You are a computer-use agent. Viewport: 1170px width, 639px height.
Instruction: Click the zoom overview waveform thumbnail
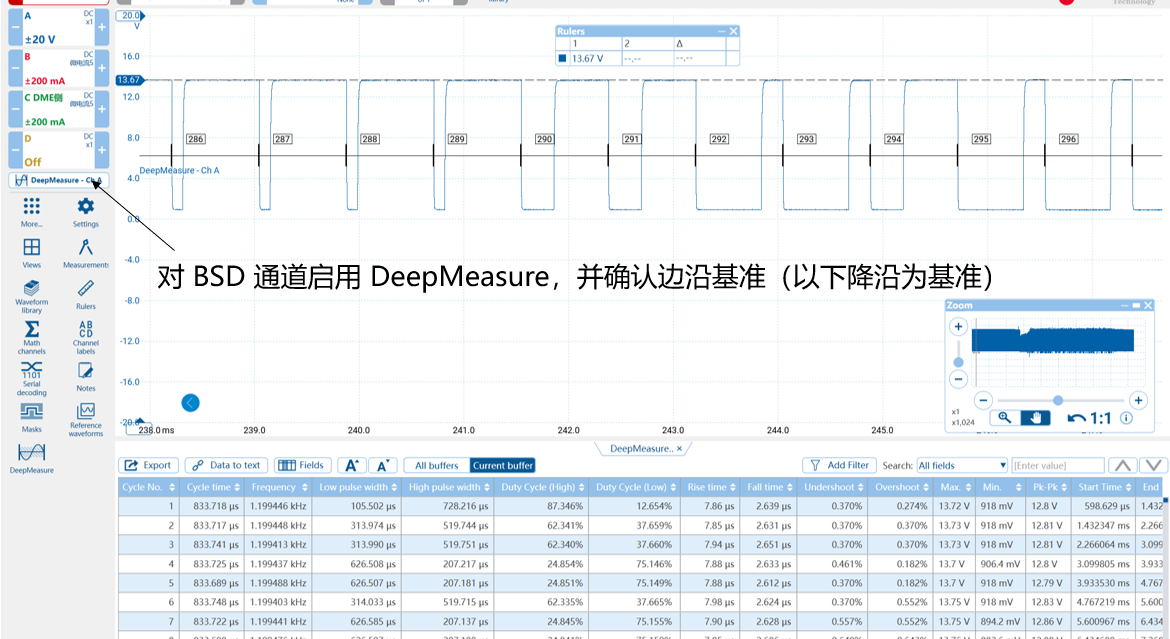pyautogui.click(x=1052, y=340)
